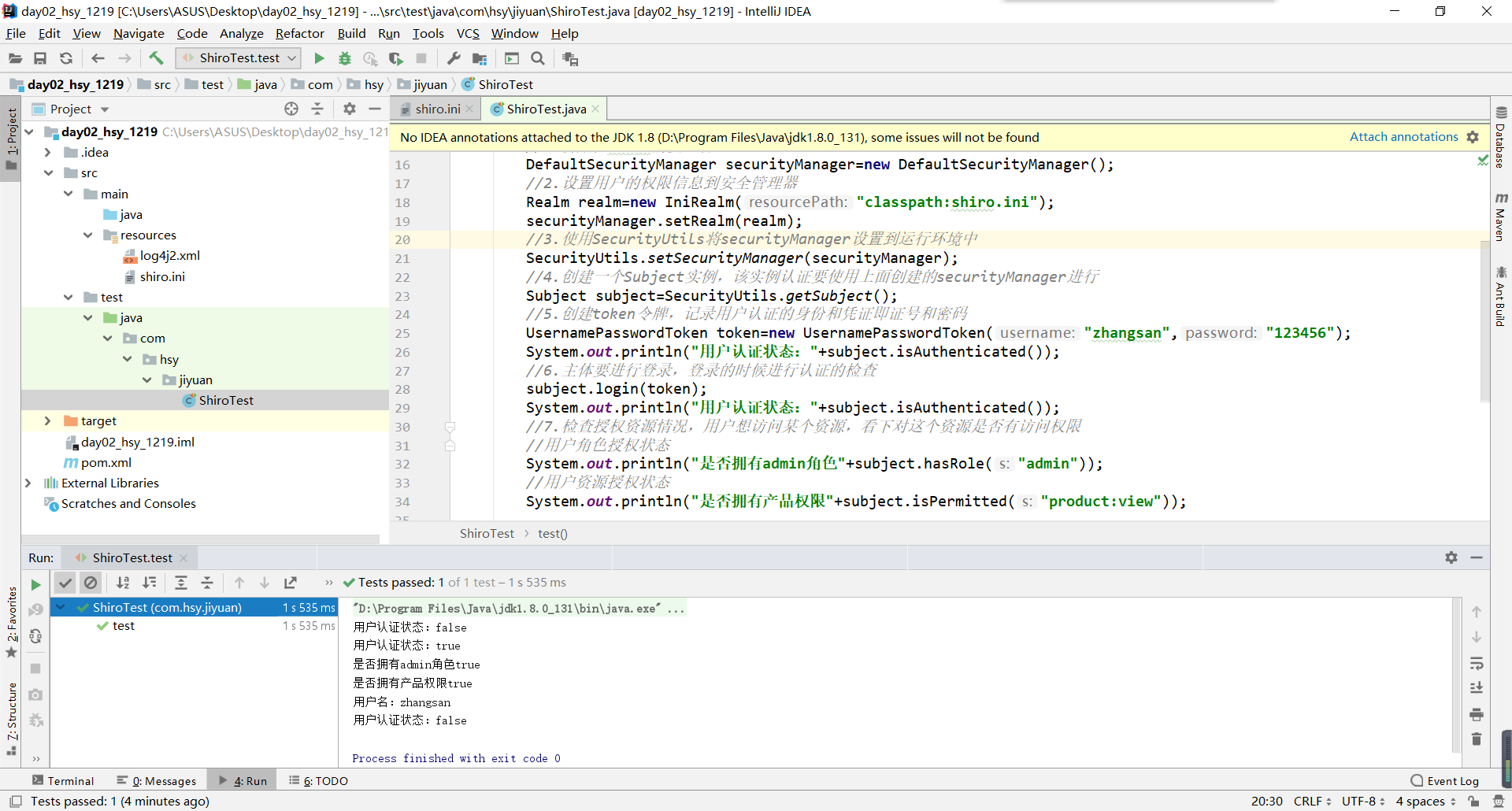Expand External Libraries node

[28, 483]
